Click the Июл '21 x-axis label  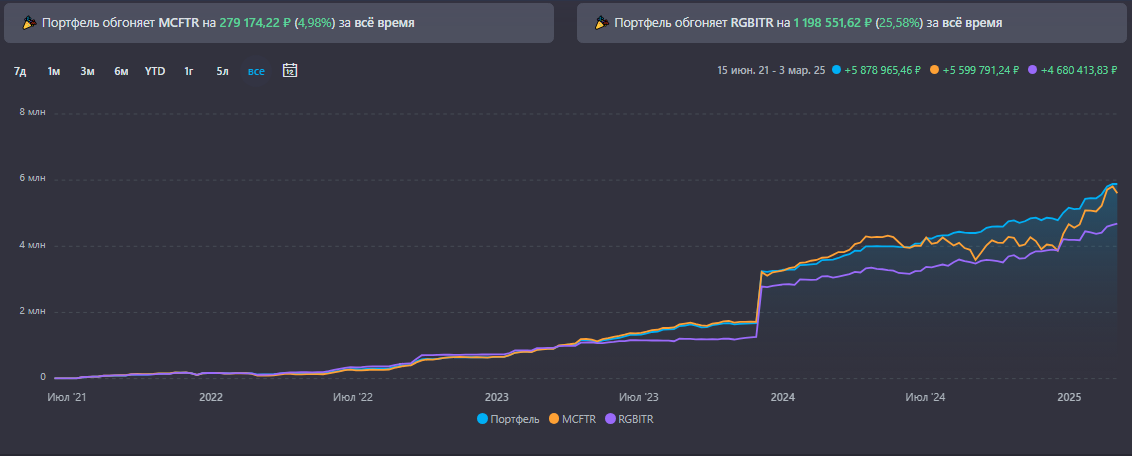coord(66,397)
